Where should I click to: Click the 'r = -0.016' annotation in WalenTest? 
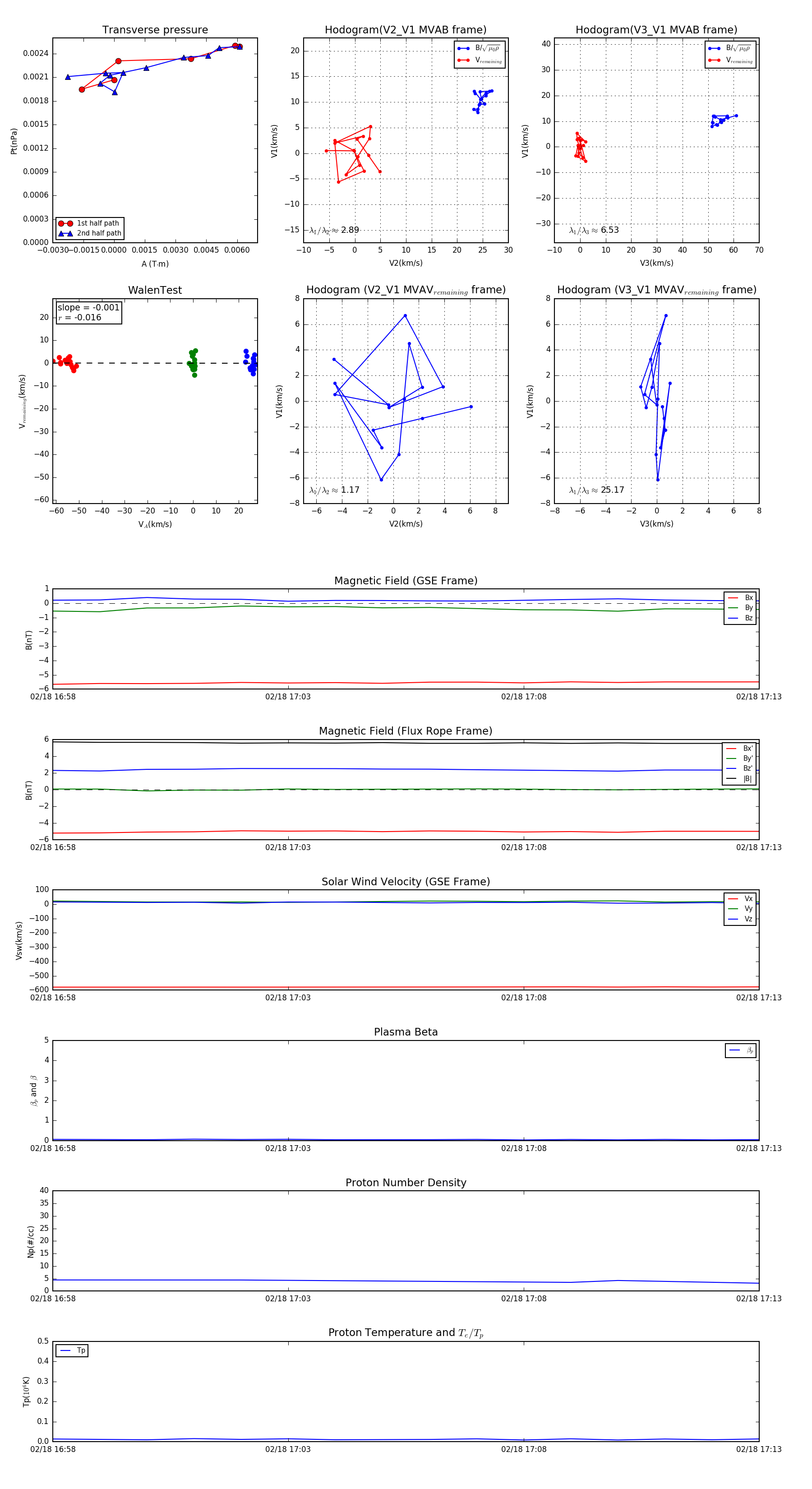(x=80, y=317)
